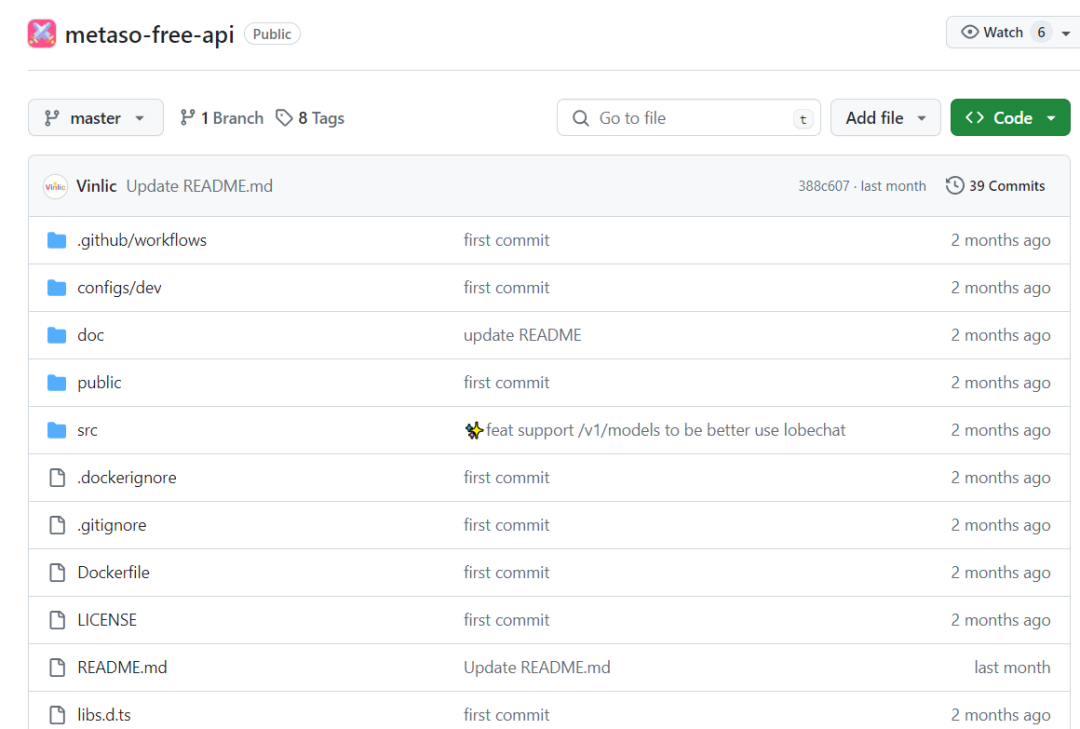Open the LICENSE file

point(107,620)
